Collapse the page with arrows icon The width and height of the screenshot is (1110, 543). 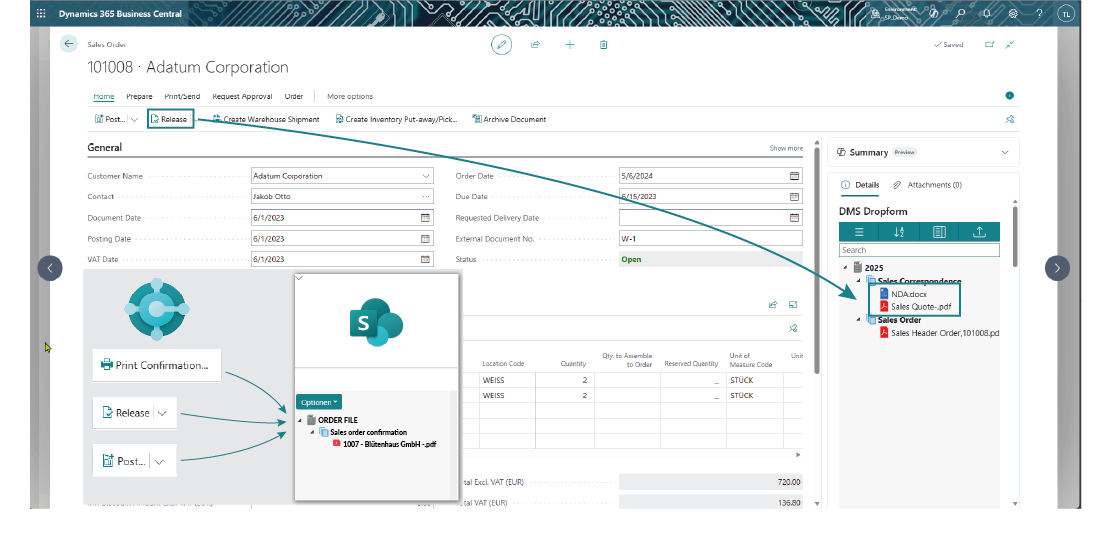click(1010, 45)
